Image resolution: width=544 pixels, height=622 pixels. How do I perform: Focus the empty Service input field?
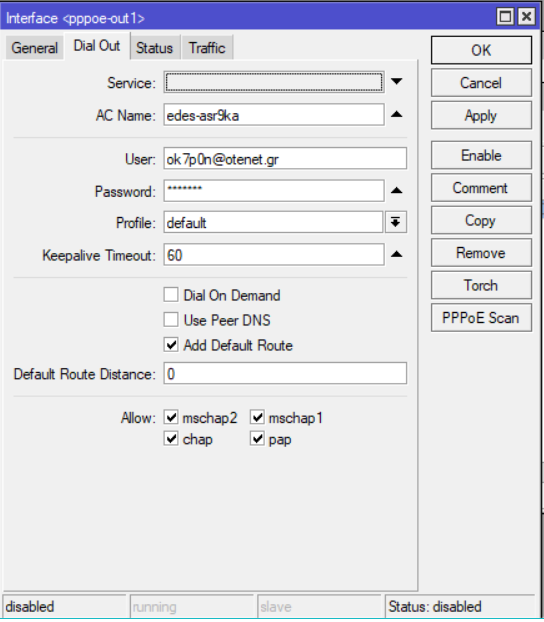click(274, 82)
